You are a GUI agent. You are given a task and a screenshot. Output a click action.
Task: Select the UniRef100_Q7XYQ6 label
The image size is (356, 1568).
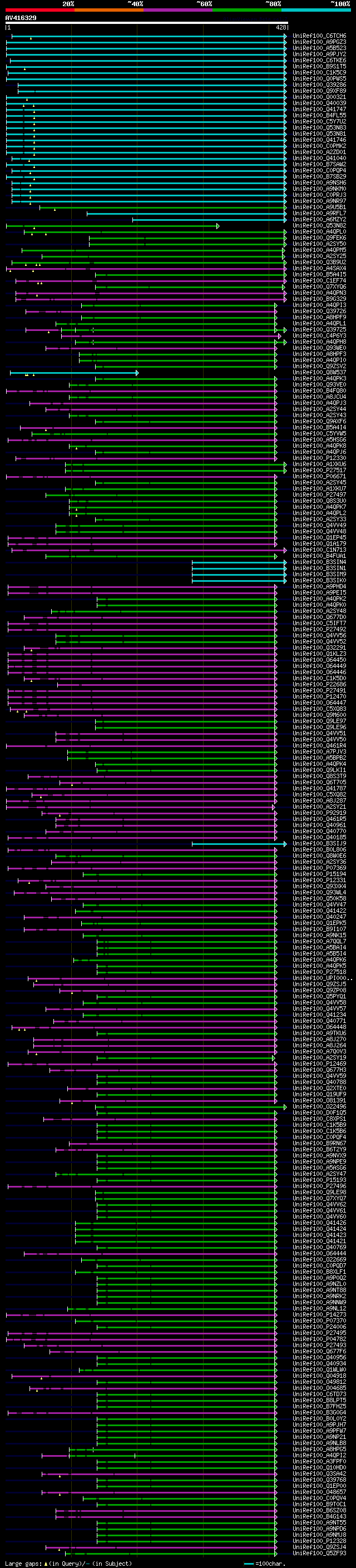tap(319, 286)
